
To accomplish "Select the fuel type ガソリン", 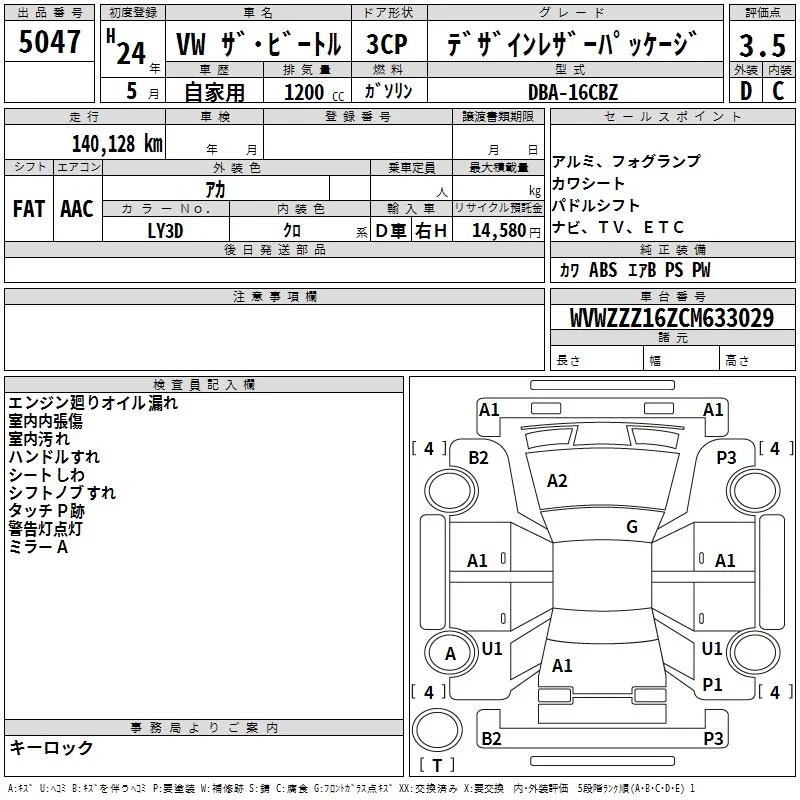I will click(388, 91).
